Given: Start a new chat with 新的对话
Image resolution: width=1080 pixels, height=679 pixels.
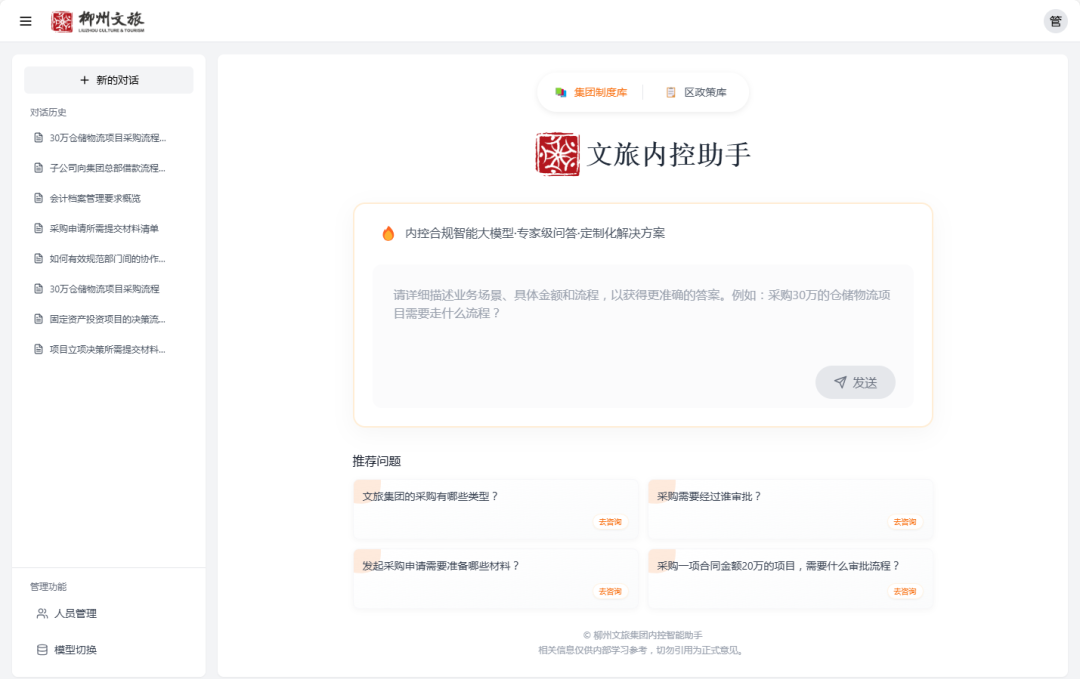Looking at the screenshot, I should coord(109,80).
